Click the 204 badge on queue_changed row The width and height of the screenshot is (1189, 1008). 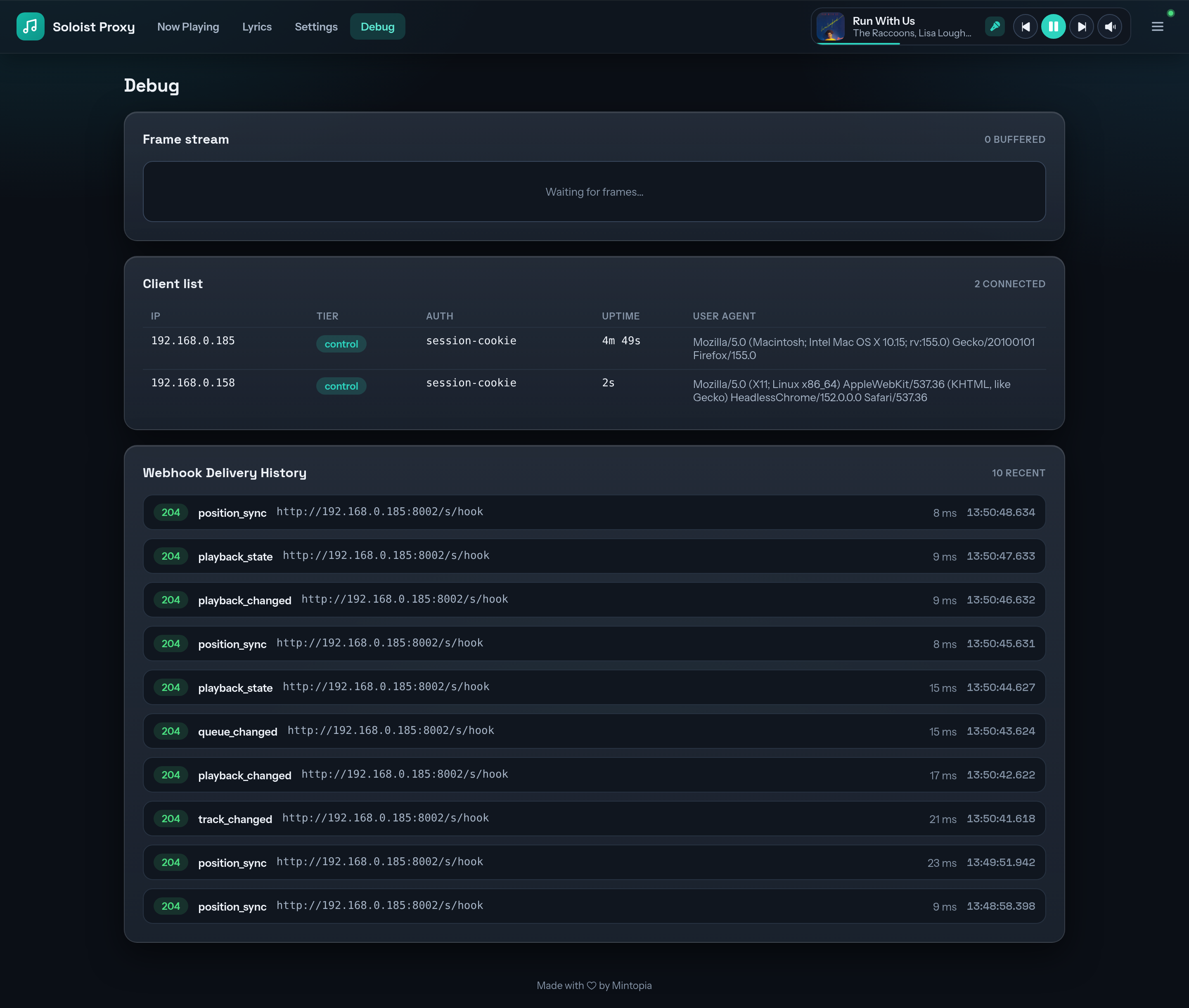pyautogui.click(x=171, y=731)
